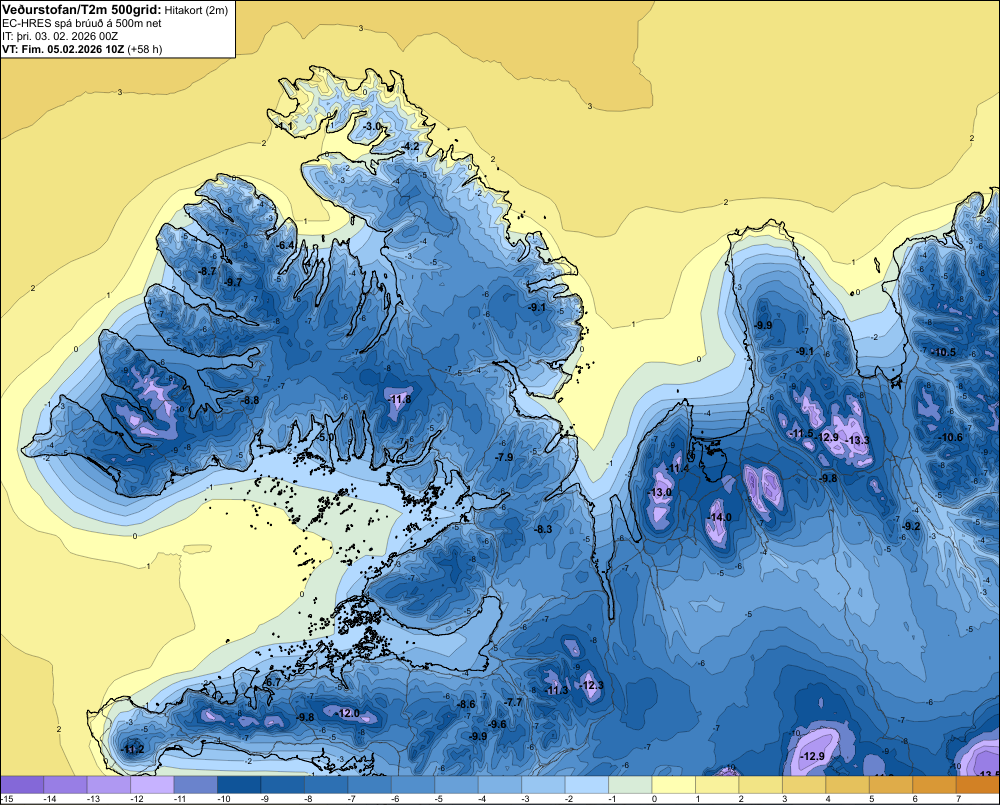Image resolution: width=1000 pixels, height=805 pixels.
Task: Select legend swatch between -8 and -7
Action: point(326,784)
